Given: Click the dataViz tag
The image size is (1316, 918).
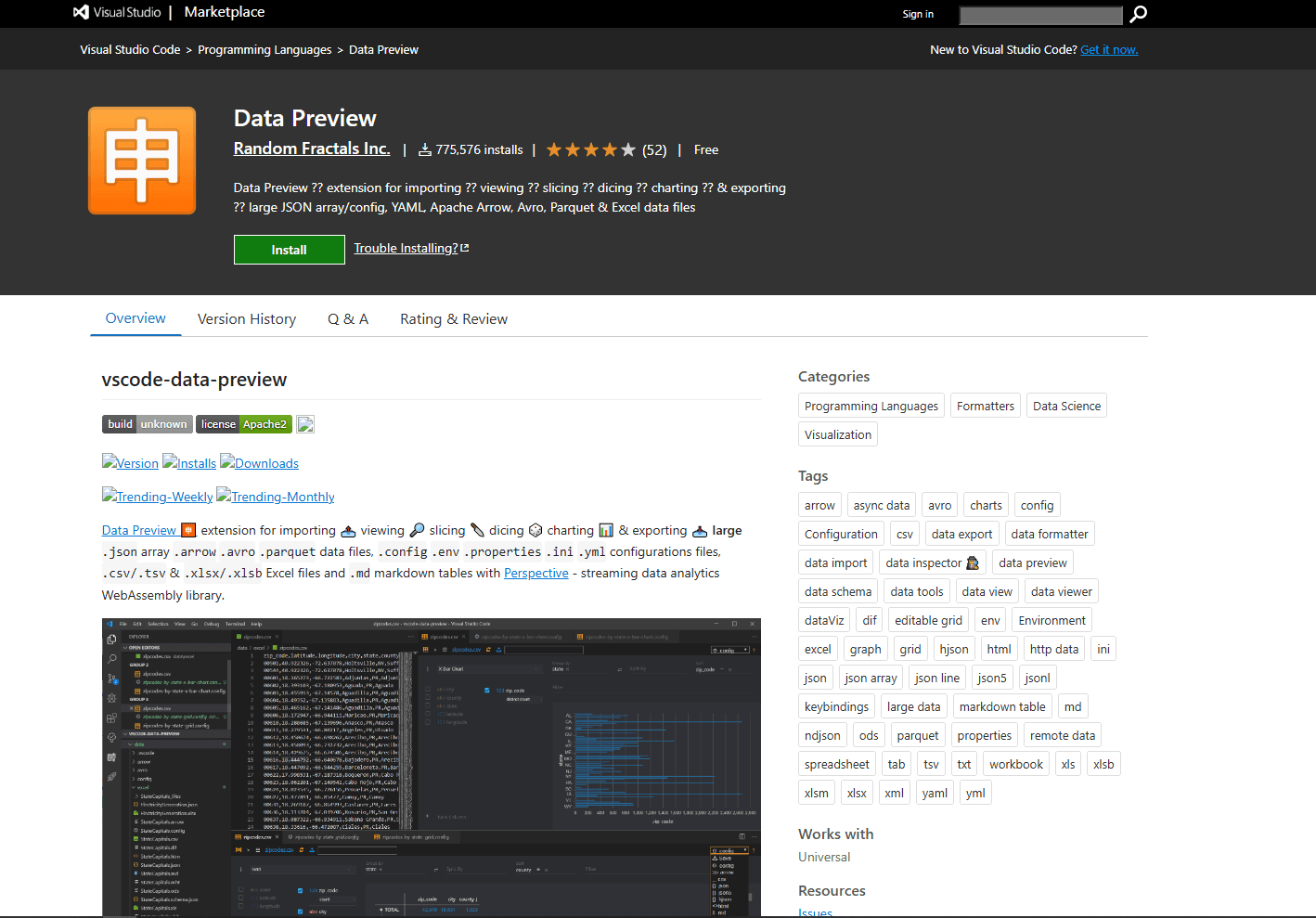Looking at the screenshot, I should point(824,620).
